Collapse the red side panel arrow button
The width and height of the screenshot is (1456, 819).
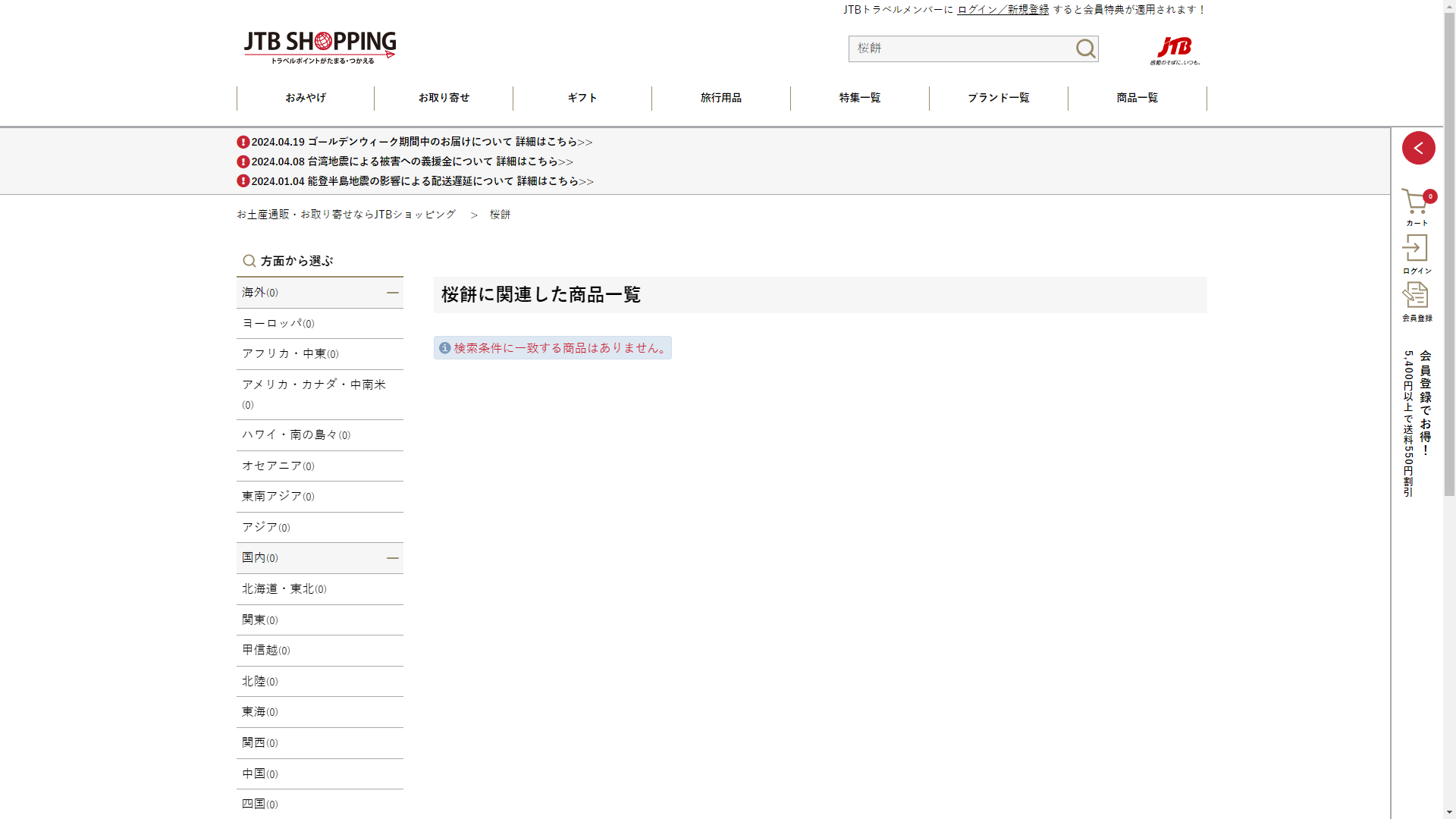pyautogui.click(x=1418, y=148)
